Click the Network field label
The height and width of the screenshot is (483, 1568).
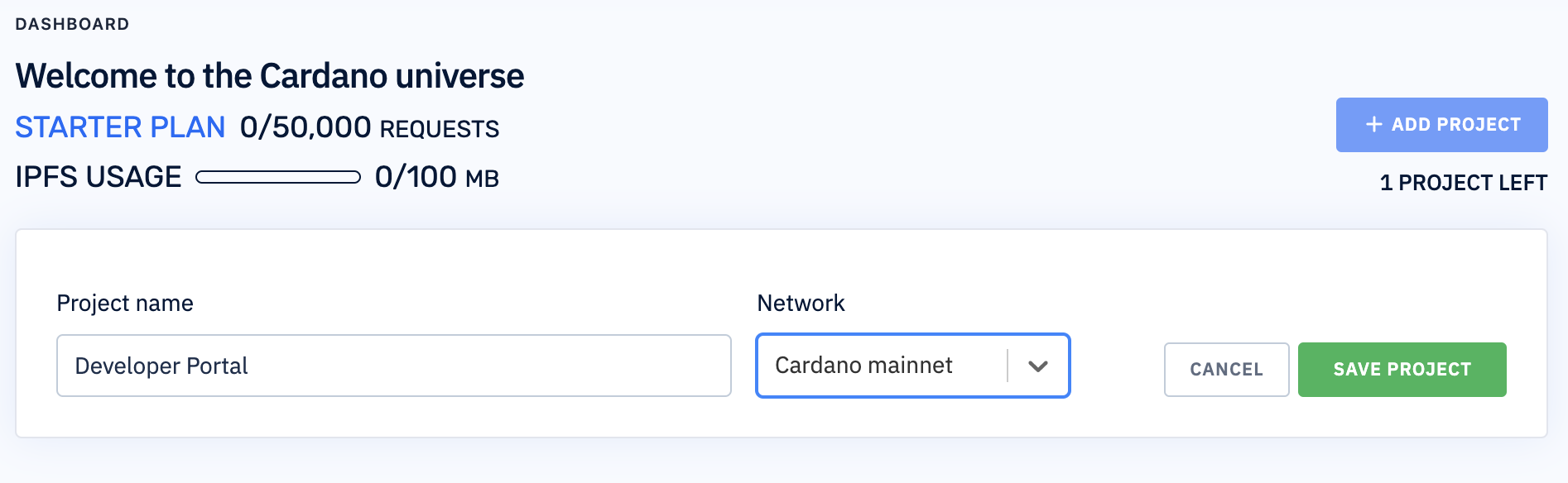[x=801, y=304]
